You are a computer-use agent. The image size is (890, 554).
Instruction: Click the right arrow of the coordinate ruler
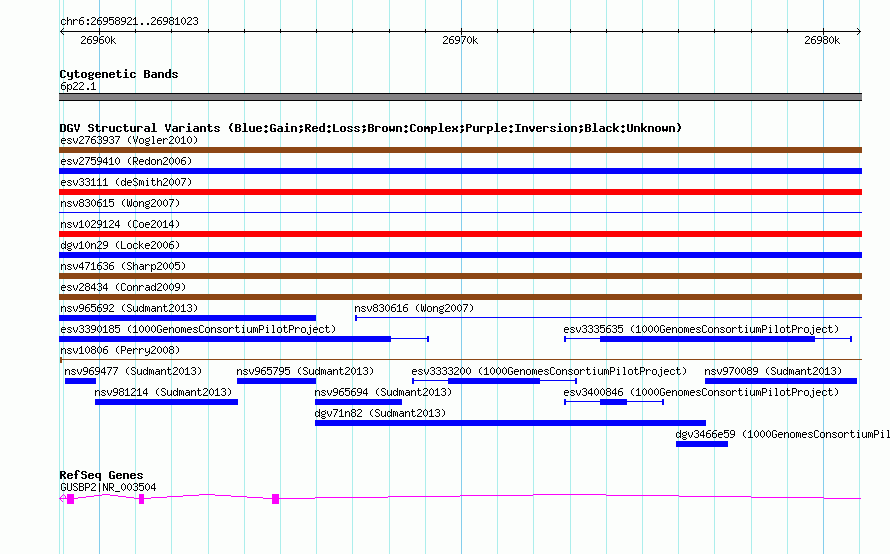click(859, 32)
